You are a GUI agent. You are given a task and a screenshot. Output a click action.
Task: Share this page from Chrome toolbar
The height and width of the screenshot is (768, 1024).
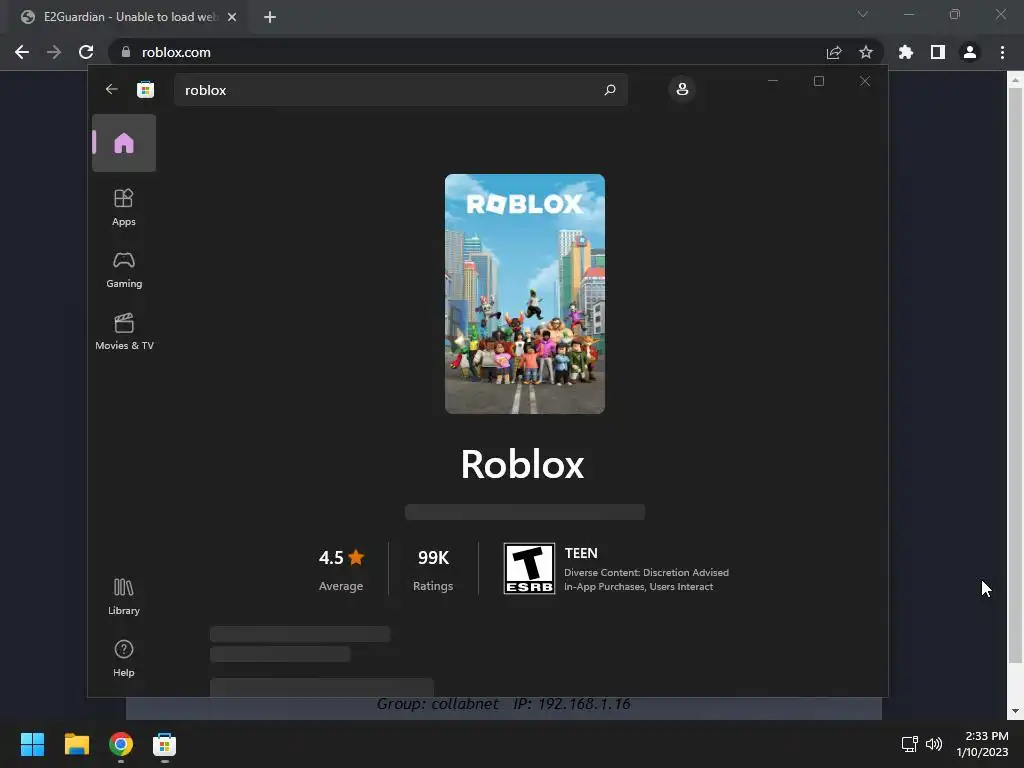coord(834,52)
